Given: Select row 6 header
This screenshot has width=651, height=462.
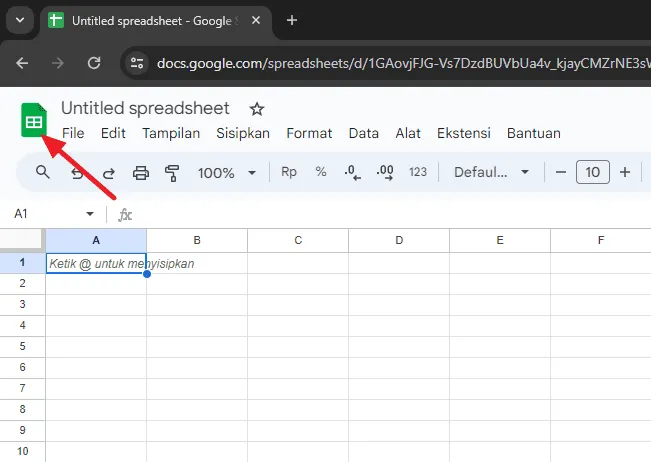Looking at the screenshot, I should tap(22, 367).
